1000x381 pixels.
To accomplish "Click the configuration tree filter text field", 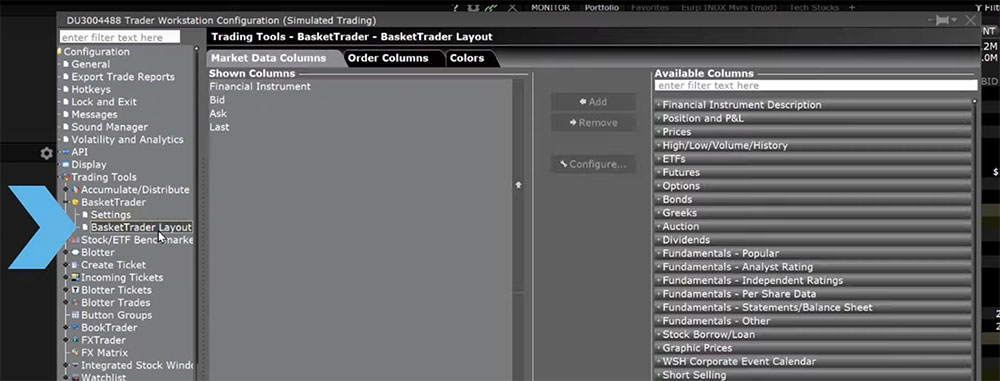I will coord(120,38).
